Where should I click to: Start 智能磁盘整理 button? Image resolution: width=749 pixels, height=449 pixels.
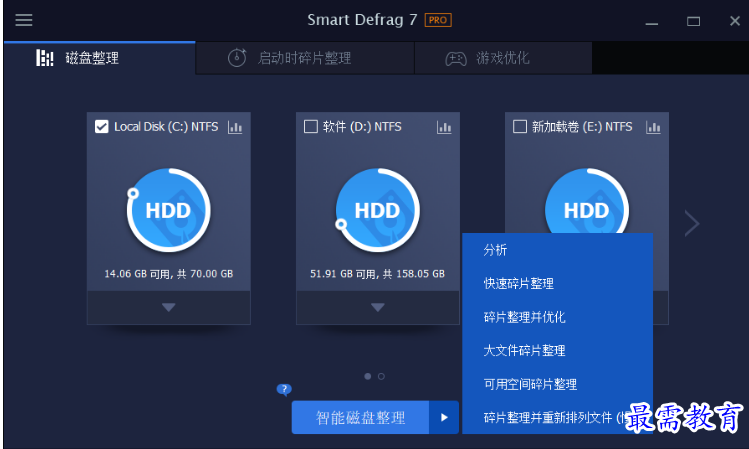(x=360, y=417)
